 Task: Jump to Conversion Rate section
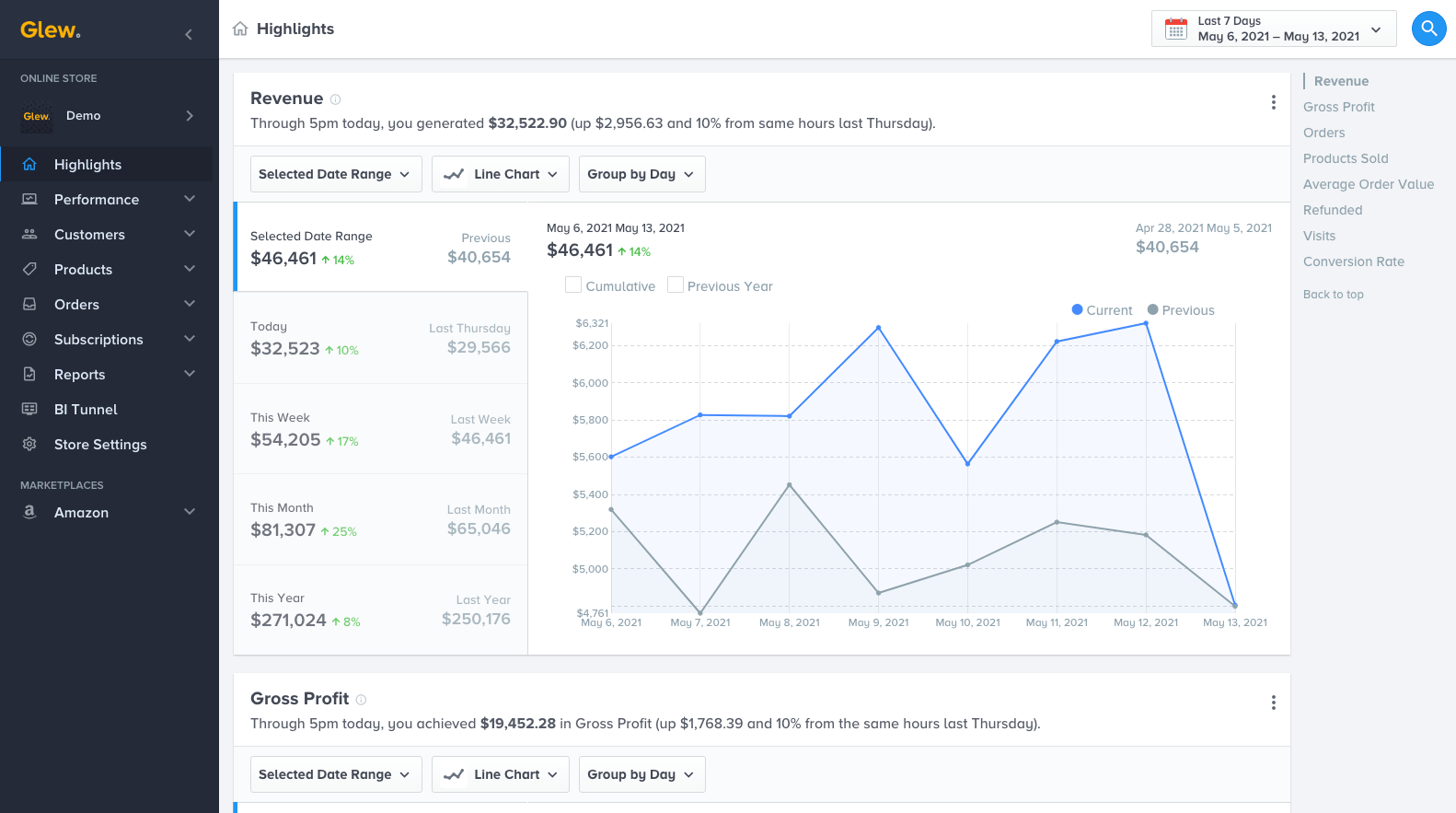click(x=1354, y=261)
